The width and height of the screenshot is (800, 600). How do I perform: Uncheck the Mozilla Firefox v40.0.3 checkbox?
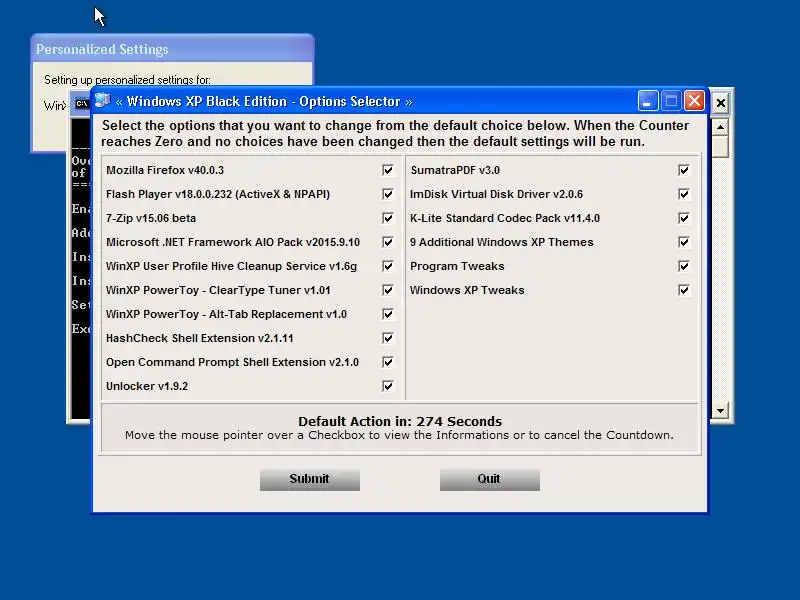pos(388,170)
